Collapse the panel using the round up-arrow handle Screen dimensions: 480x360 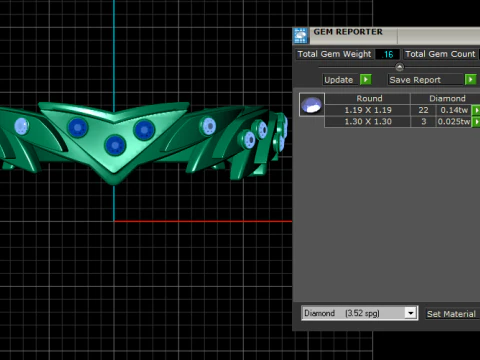click(399, 67)
